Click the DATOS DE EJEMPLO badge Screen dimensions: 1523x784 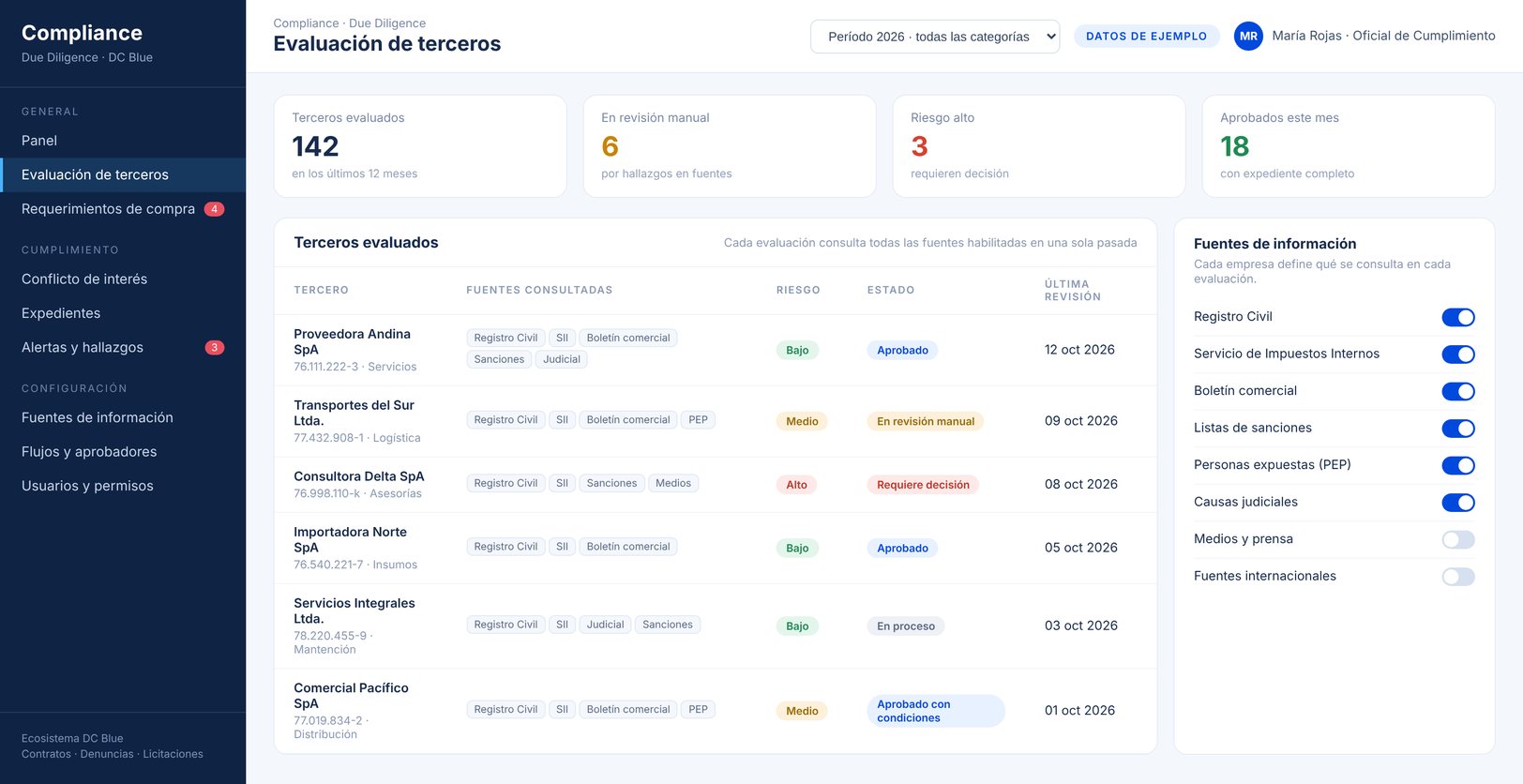[x=1146, y=37]
